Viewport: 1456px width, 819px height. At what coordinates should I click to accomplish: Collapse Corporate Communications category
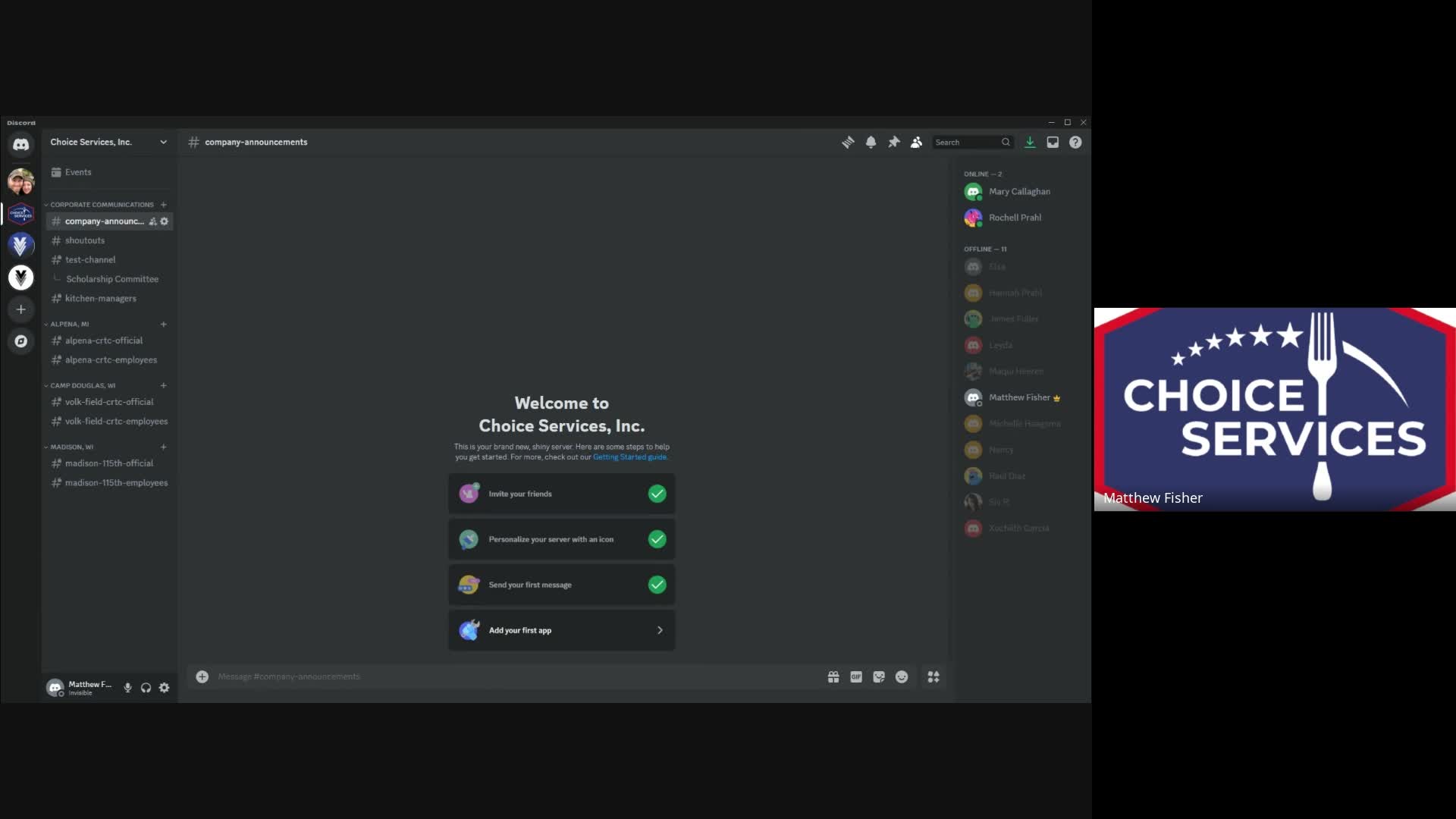click(101, 205)
